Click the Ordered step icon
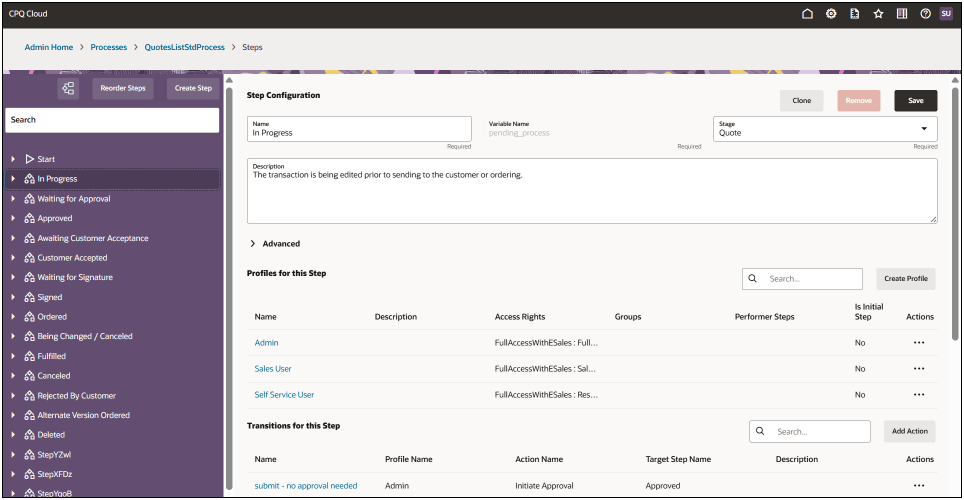This screenshot has width=964, height=500. 30,317
